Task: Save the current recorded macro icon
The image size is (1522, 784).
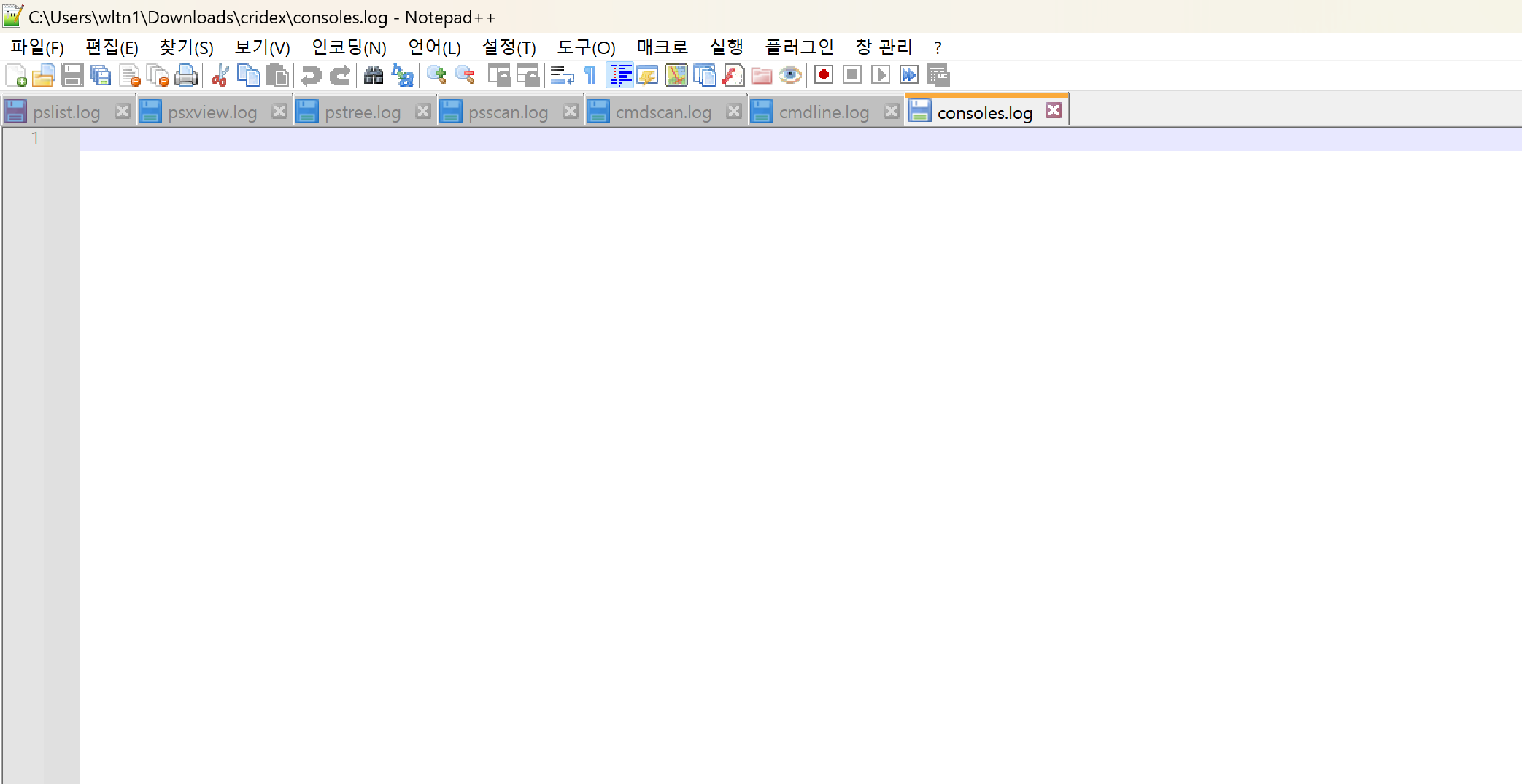Action: pos(938,75)
